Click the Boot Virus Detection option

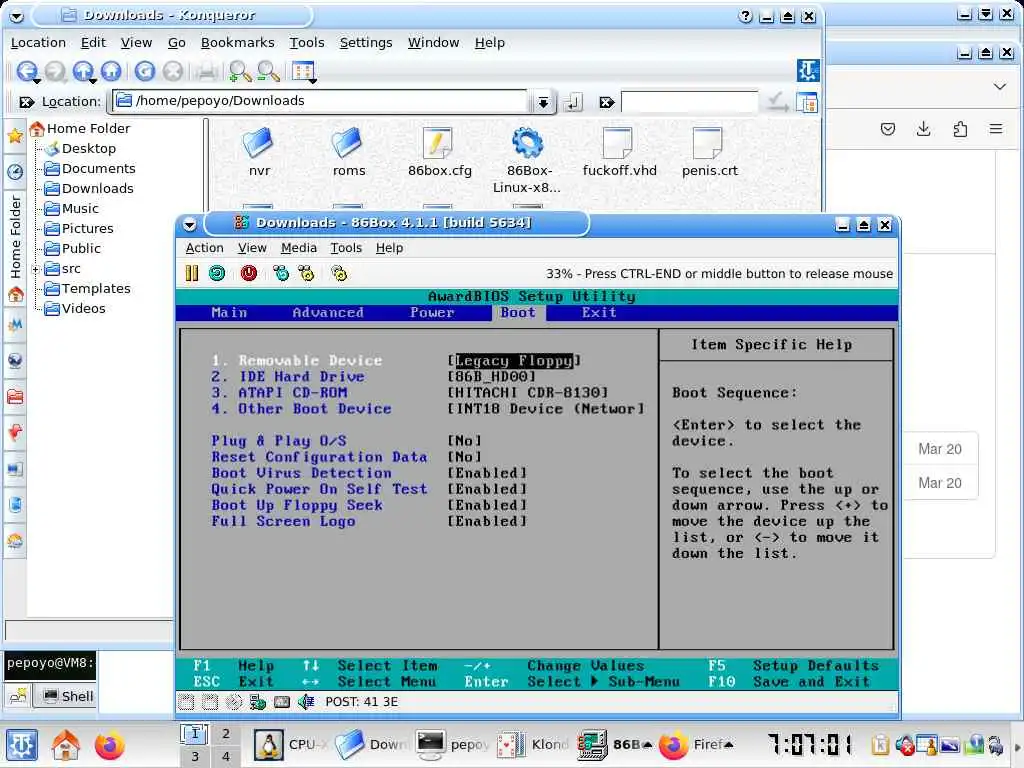coord(301,473)
